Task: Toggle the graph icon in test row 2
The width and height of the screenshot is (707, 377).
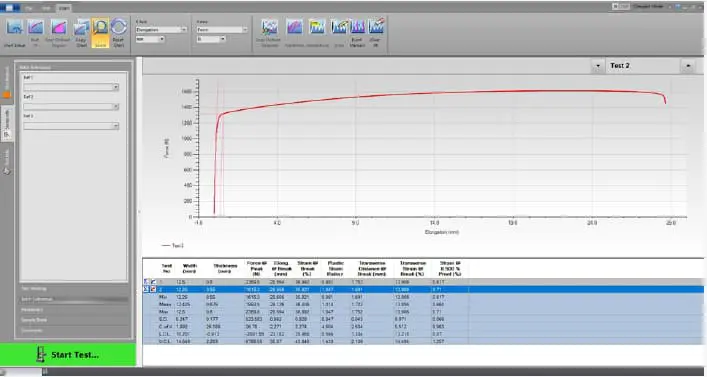Action: tap(153, 289)
